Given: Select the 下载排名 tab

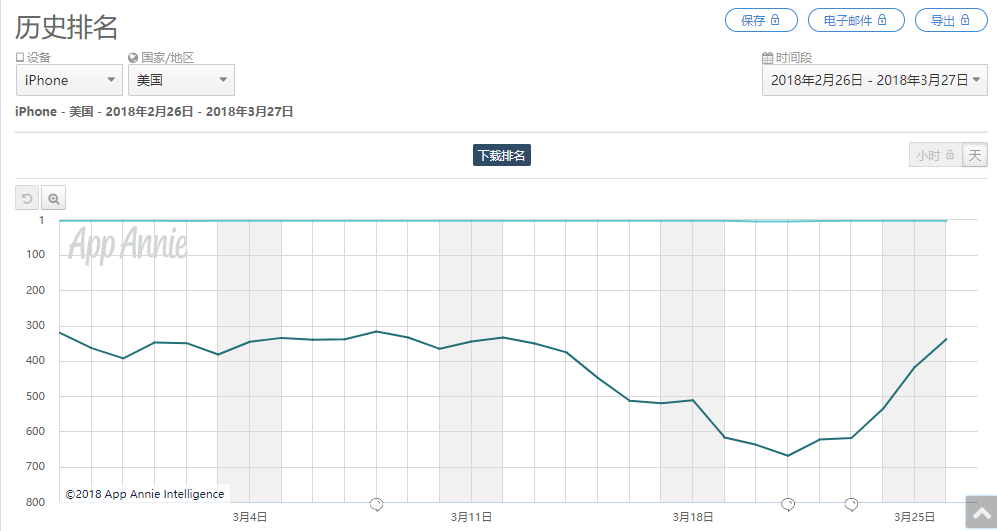Looking at the screenshot, I should 502,155.
